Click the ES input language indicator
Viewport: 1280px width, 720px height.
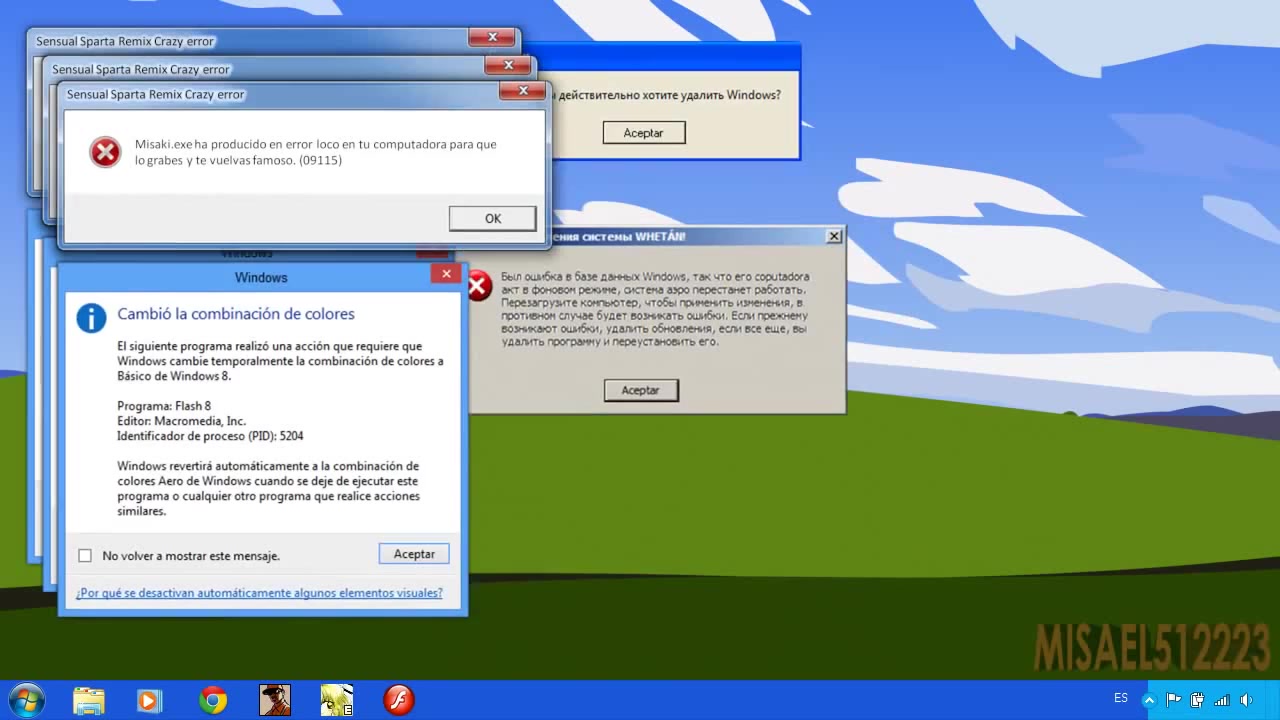pos(1121,698)
